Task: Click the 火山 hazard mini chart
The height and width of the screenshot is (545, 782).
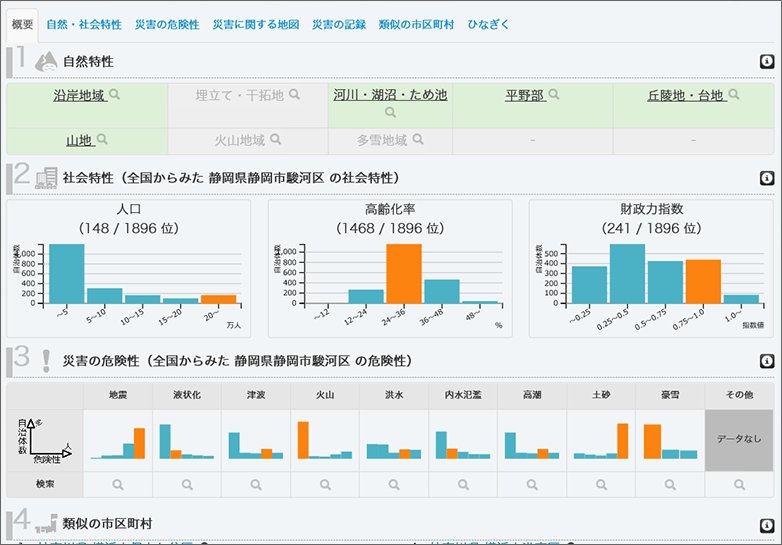Action: 324,439
